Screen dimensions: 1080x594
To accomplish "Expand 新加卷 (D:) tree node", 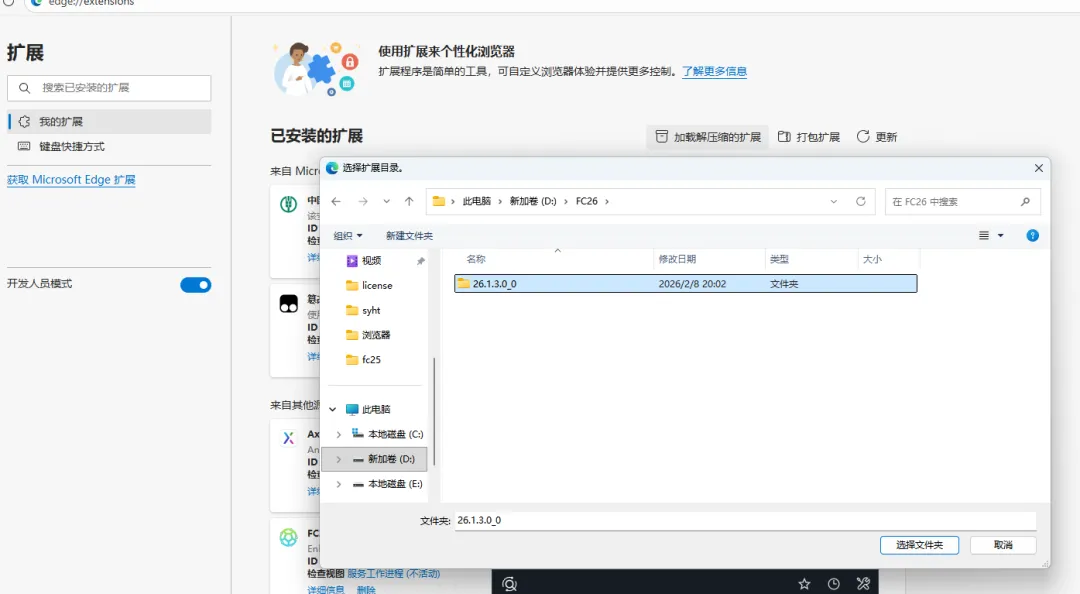I will click(338, 459).
